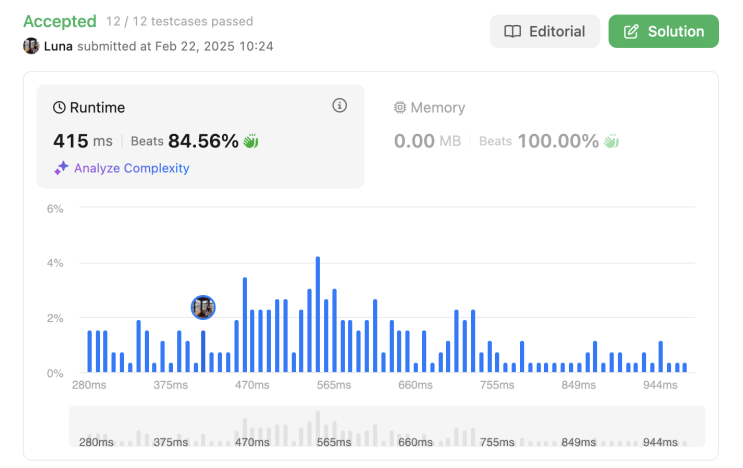Click Luna's small profile avatar
The width and height of the screenshot is (743, 468).
(31, 46)
